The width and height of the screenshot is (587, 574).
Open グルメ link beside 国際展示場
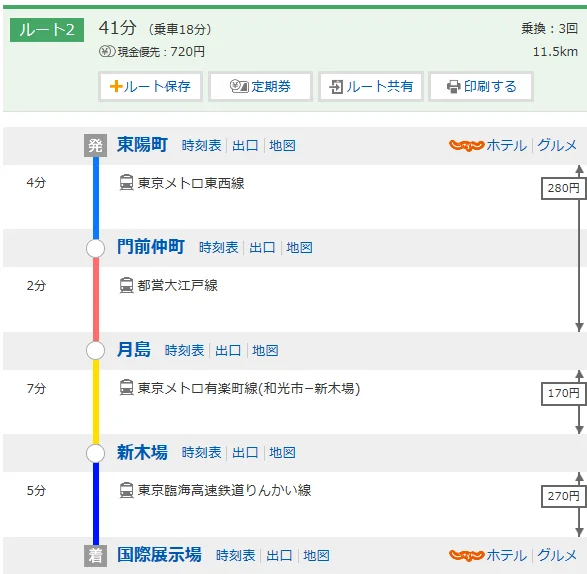coord(557,555)
